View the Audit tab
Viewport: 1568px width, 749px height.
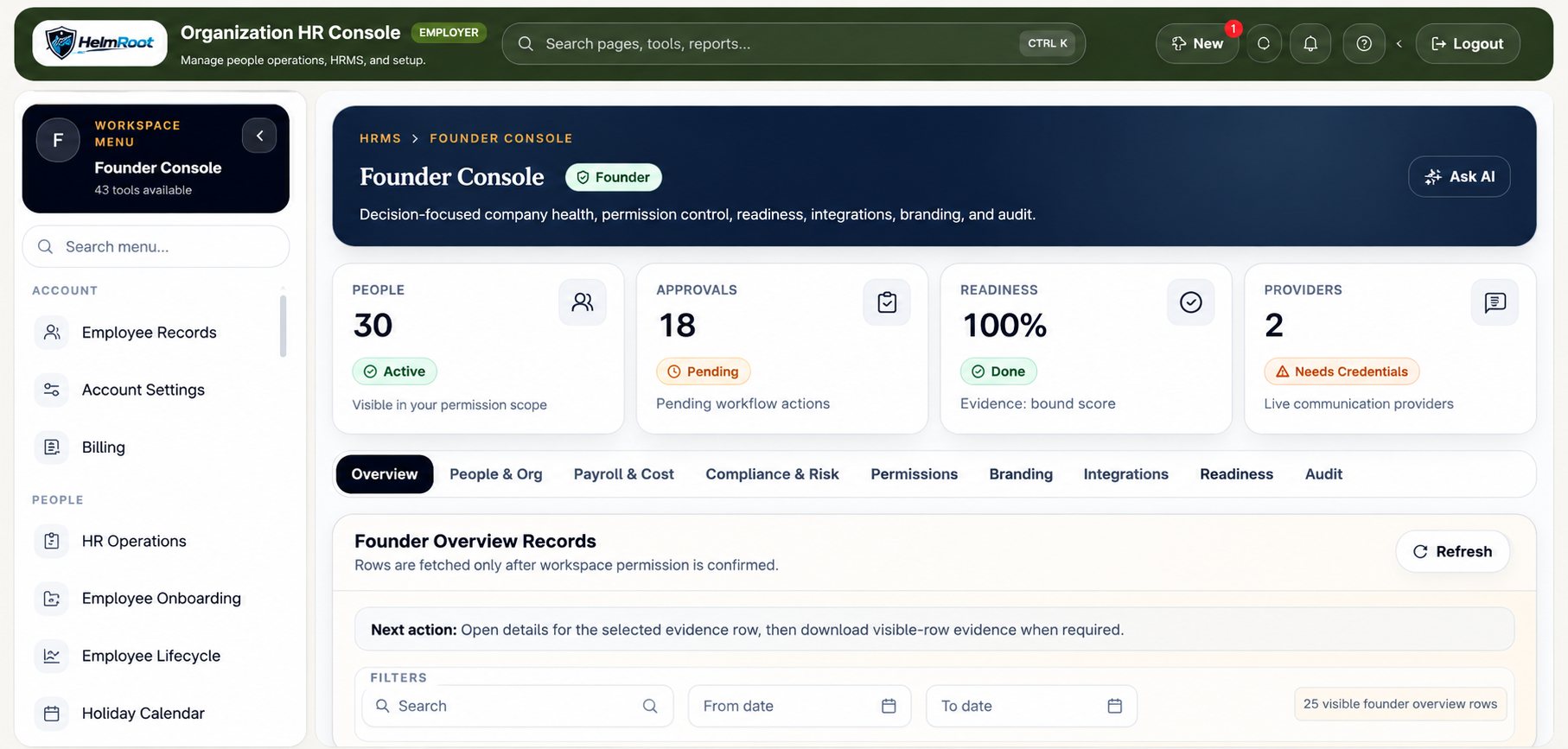pyautogui.click(x=1324, y=474)
